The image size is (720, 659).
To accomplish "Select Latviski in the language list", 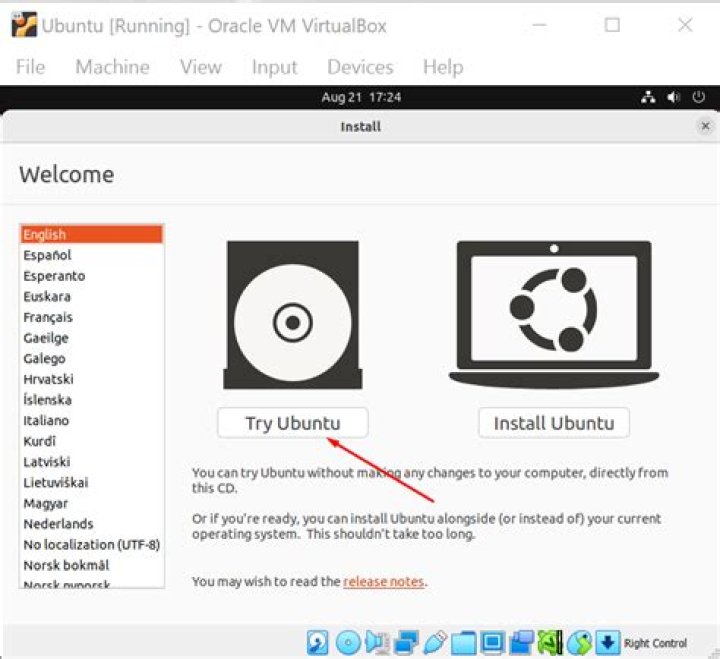I will 91,462.
